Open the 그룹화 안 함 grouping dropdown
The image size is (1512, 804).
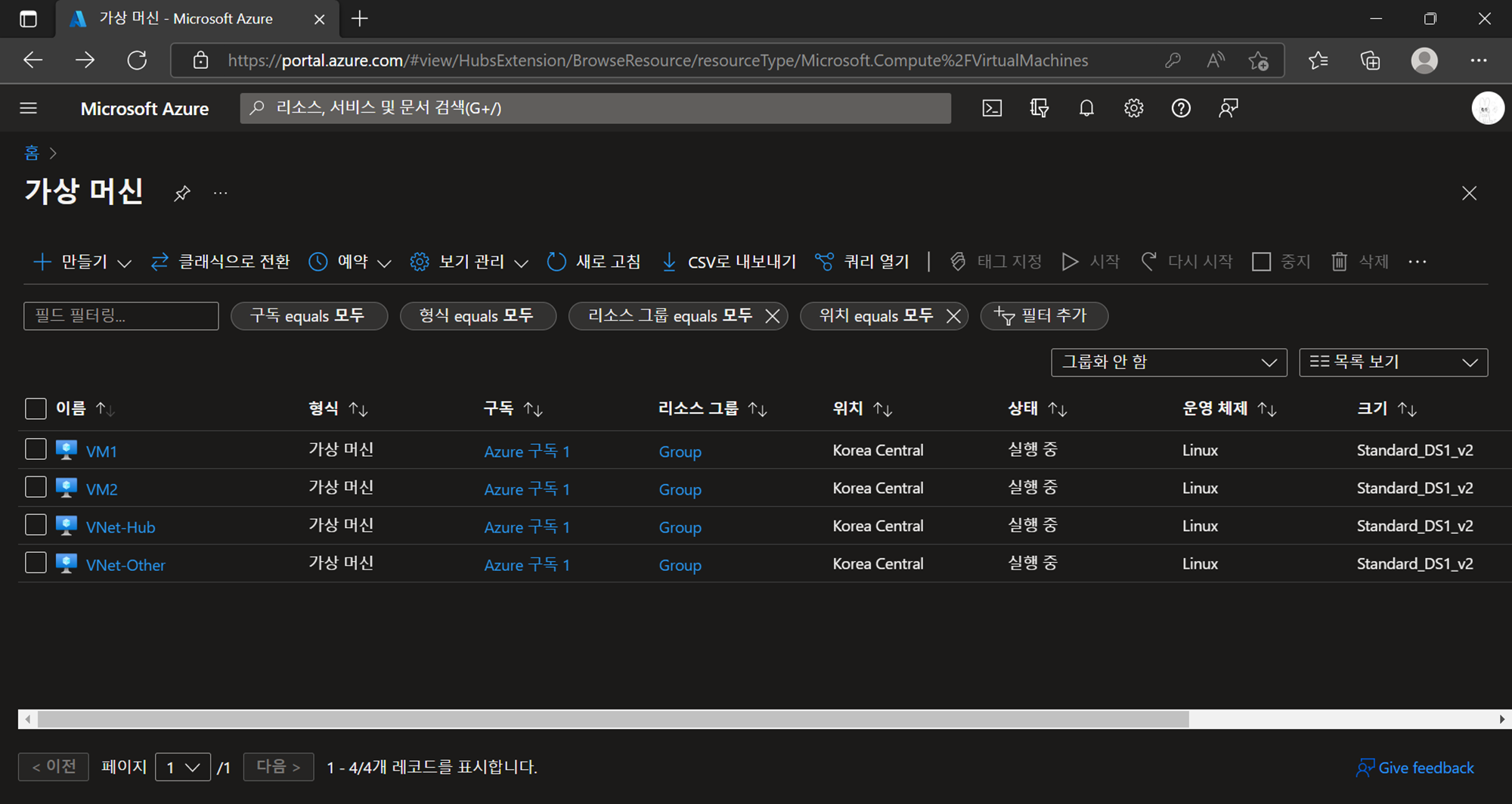tap(1169, 362)
